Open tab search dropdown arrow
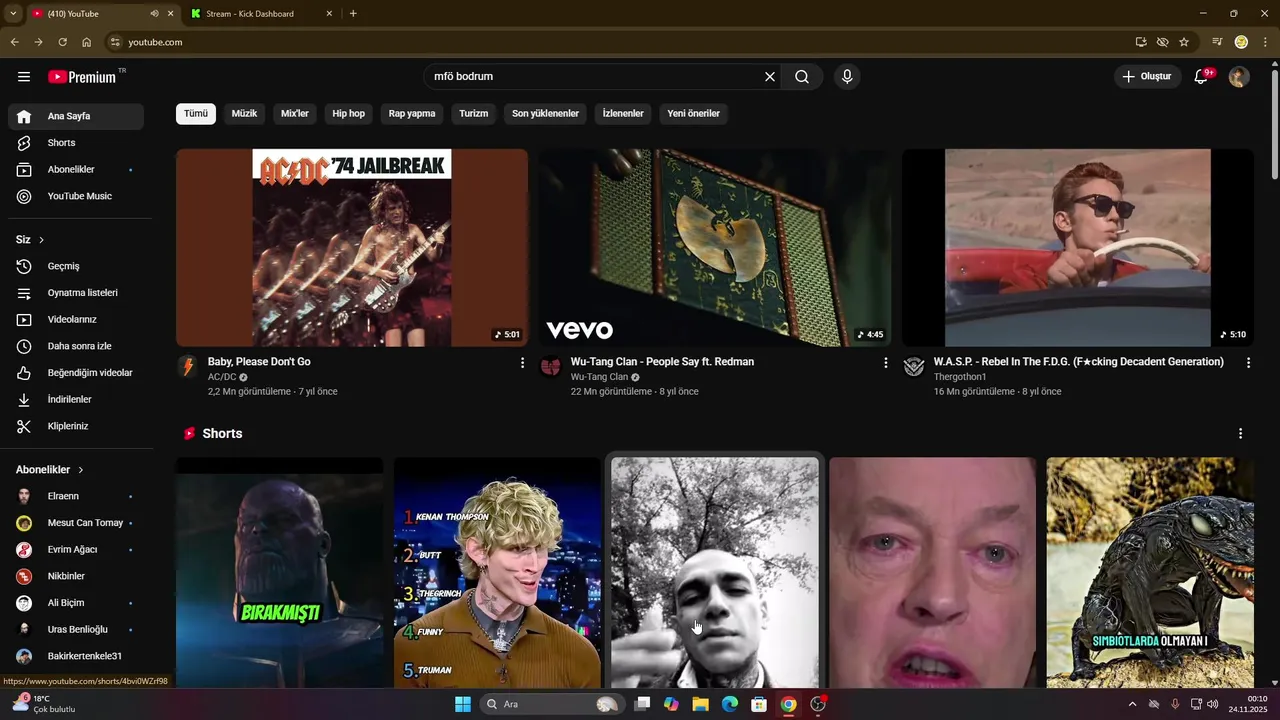The height and width of the screenshot is (720, 1280). [x=13, y=14]
